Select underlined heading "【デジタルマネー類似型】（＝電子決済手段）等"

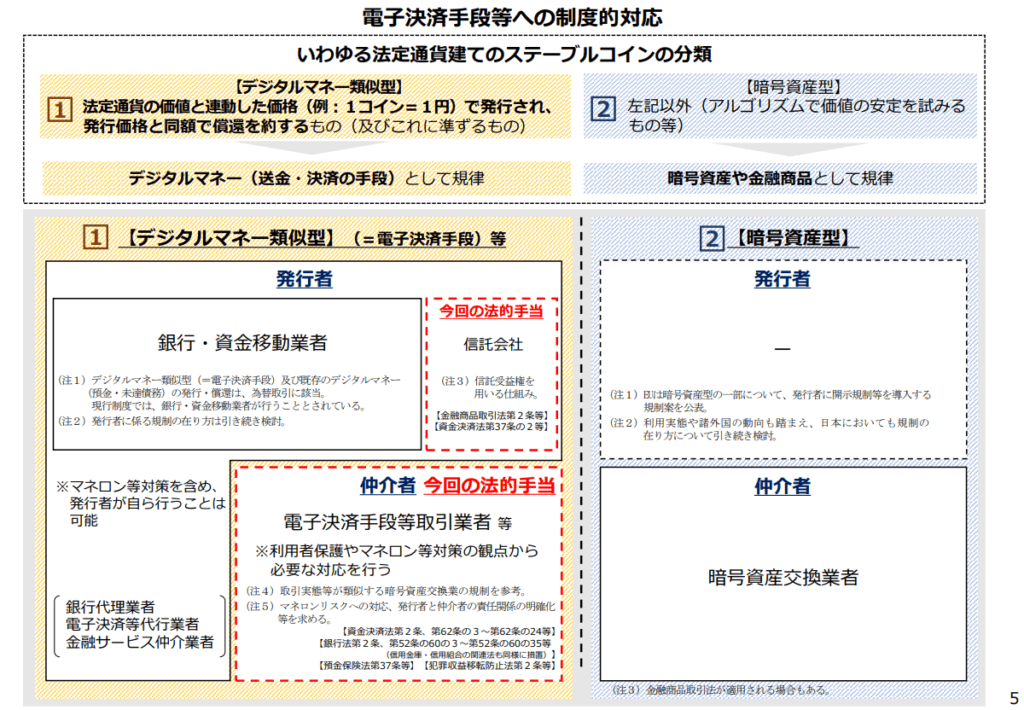pos(312,238)
